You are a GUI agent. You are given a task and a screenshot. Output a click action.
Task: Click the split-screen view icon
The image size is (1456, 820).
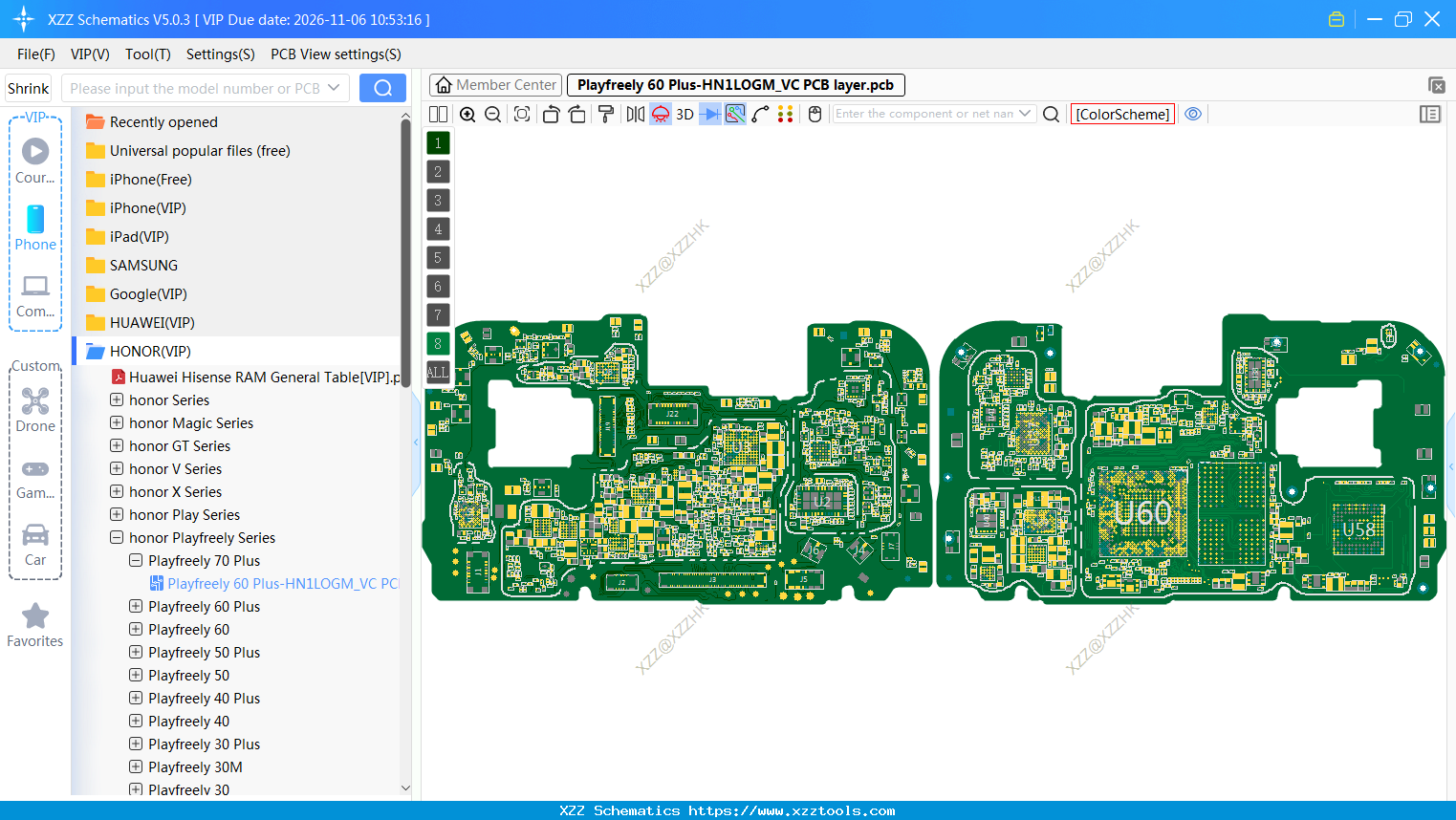(x=439, y=114)
